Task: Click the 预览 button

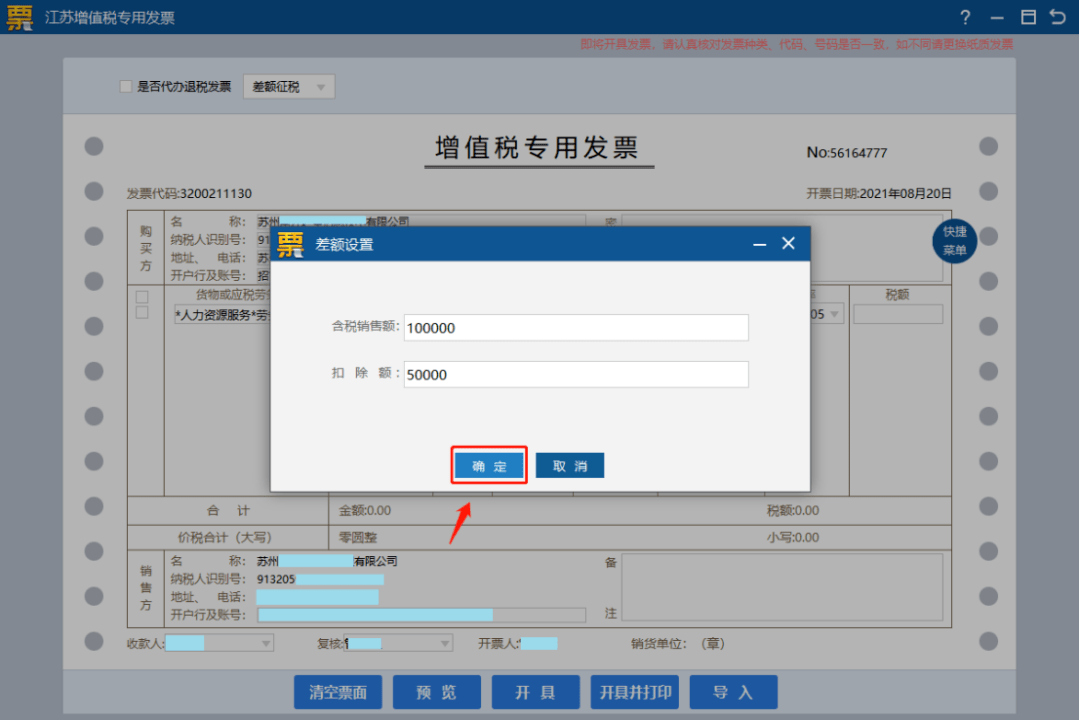Action: (437, 692)
